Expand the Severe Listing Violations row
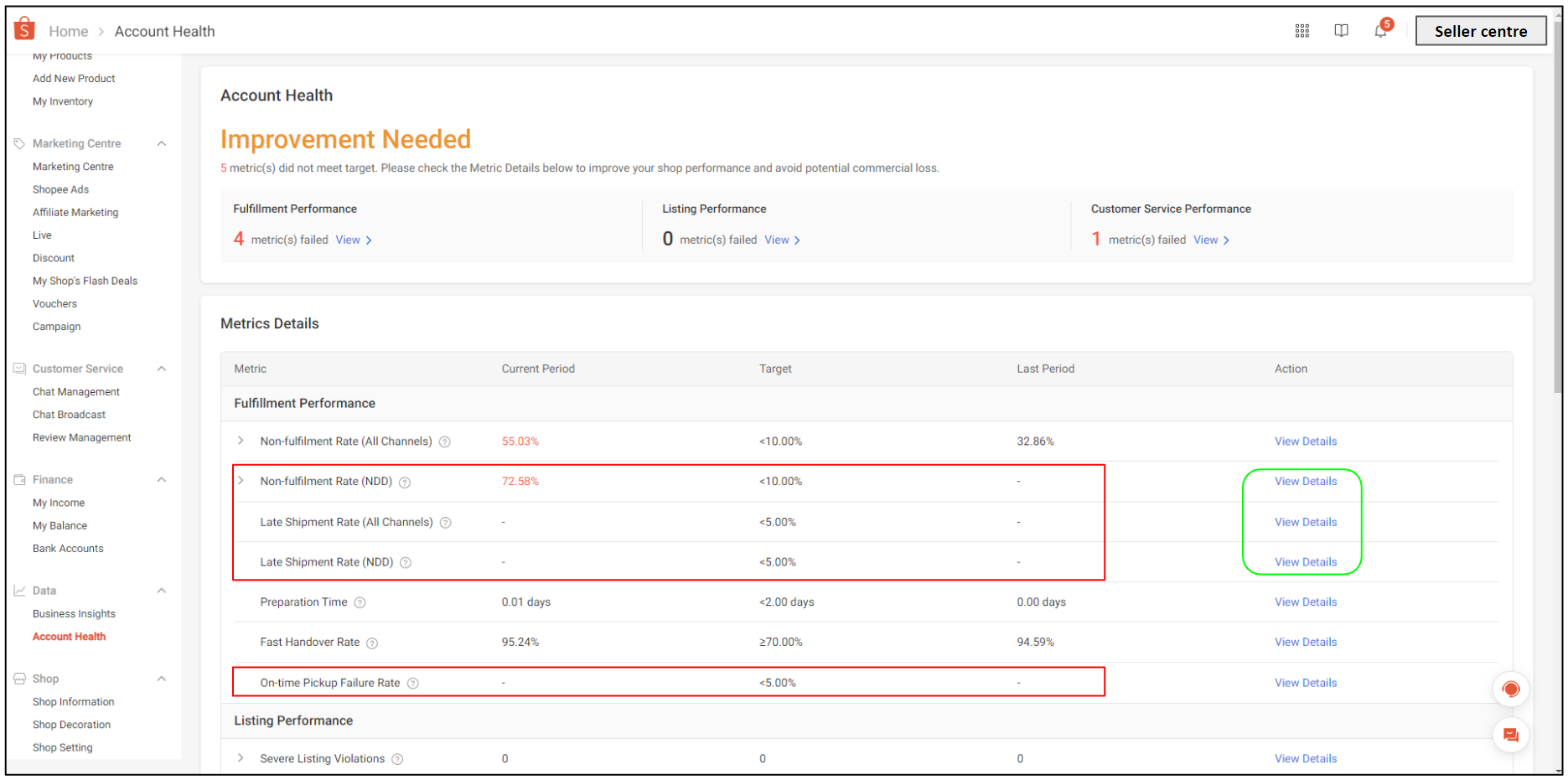 (x=241, y=758)
